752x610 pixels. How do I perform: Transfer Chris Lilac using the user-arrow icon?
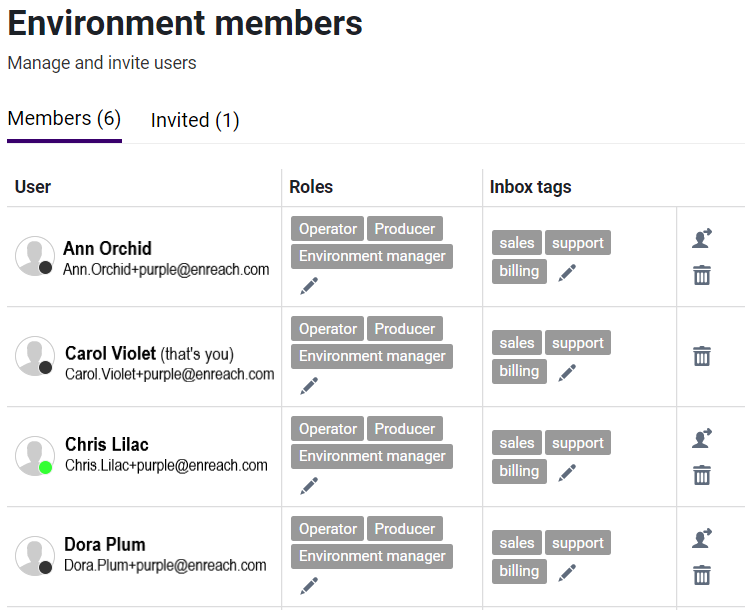pos(702,438)
